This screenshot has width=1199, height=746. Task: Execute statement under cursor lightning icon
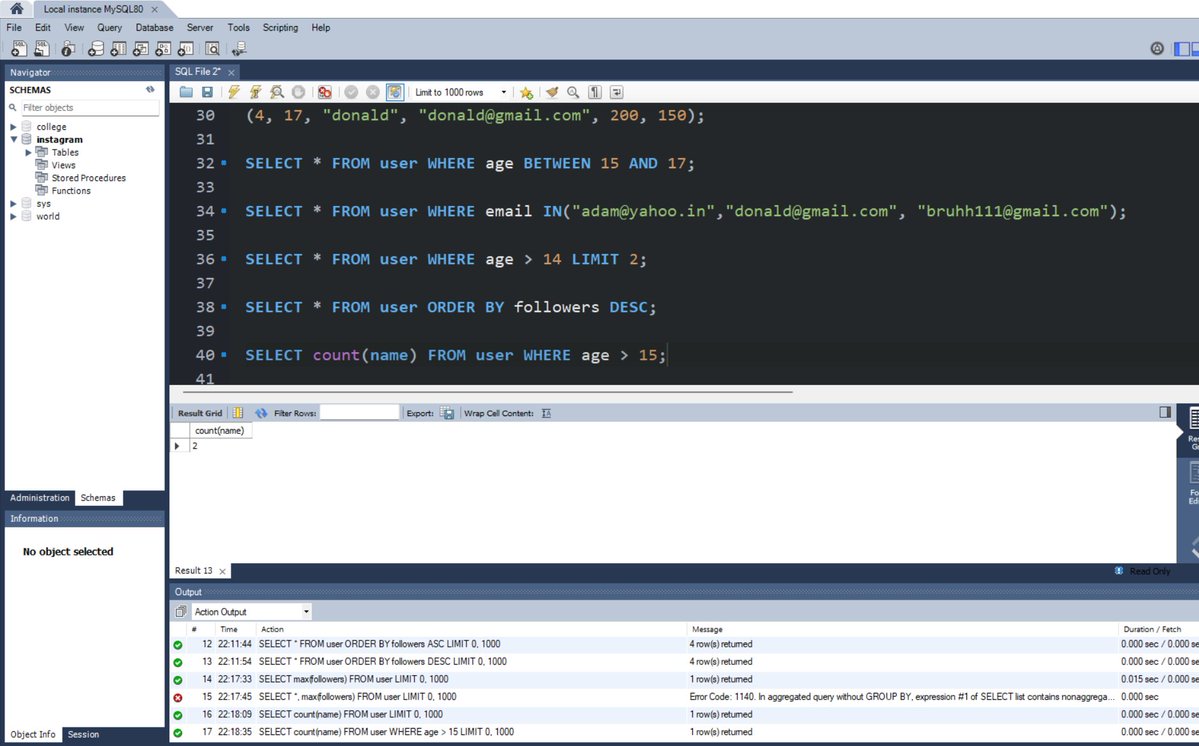pos(255,92)
